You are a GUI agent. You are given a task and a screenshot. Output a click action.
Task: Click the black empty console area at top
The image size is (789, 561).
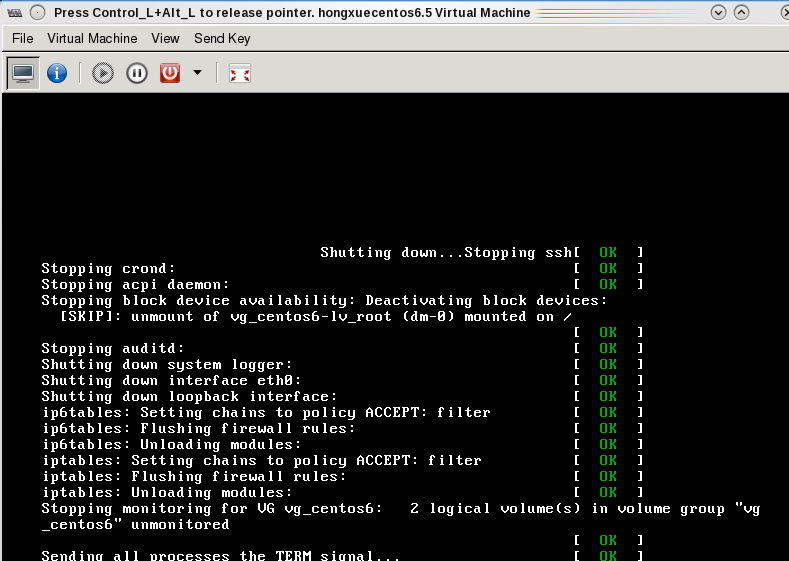[x=394, y=160]
